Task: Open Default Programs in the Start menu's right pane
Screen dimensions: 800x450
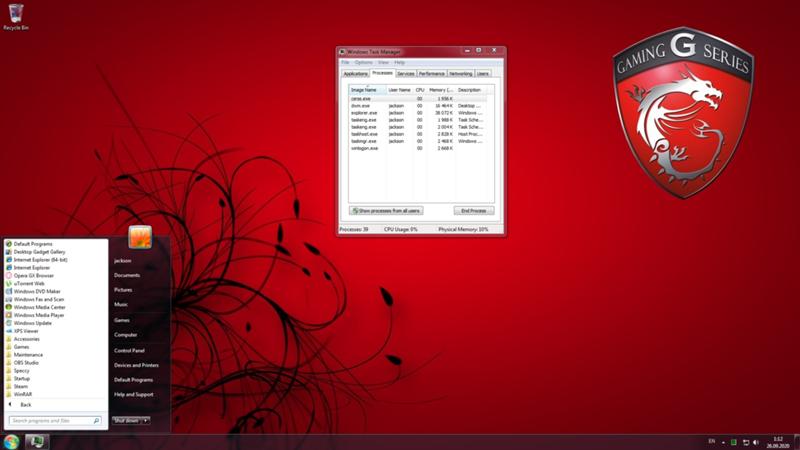Action: [133, 380]
